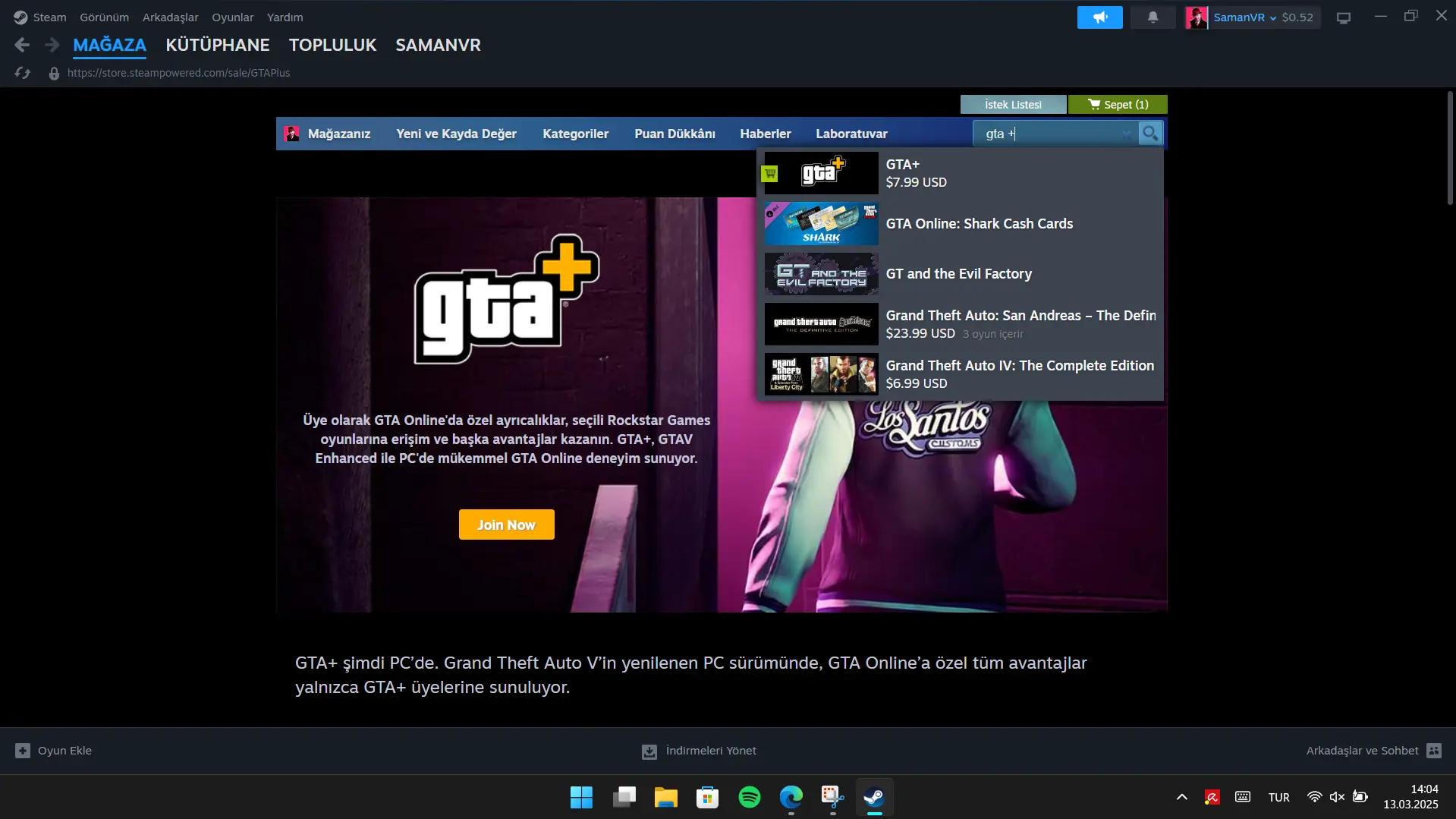Click the friends grid icon in the bottom bar
The image size is (1456, 819).
[1433, 751]
